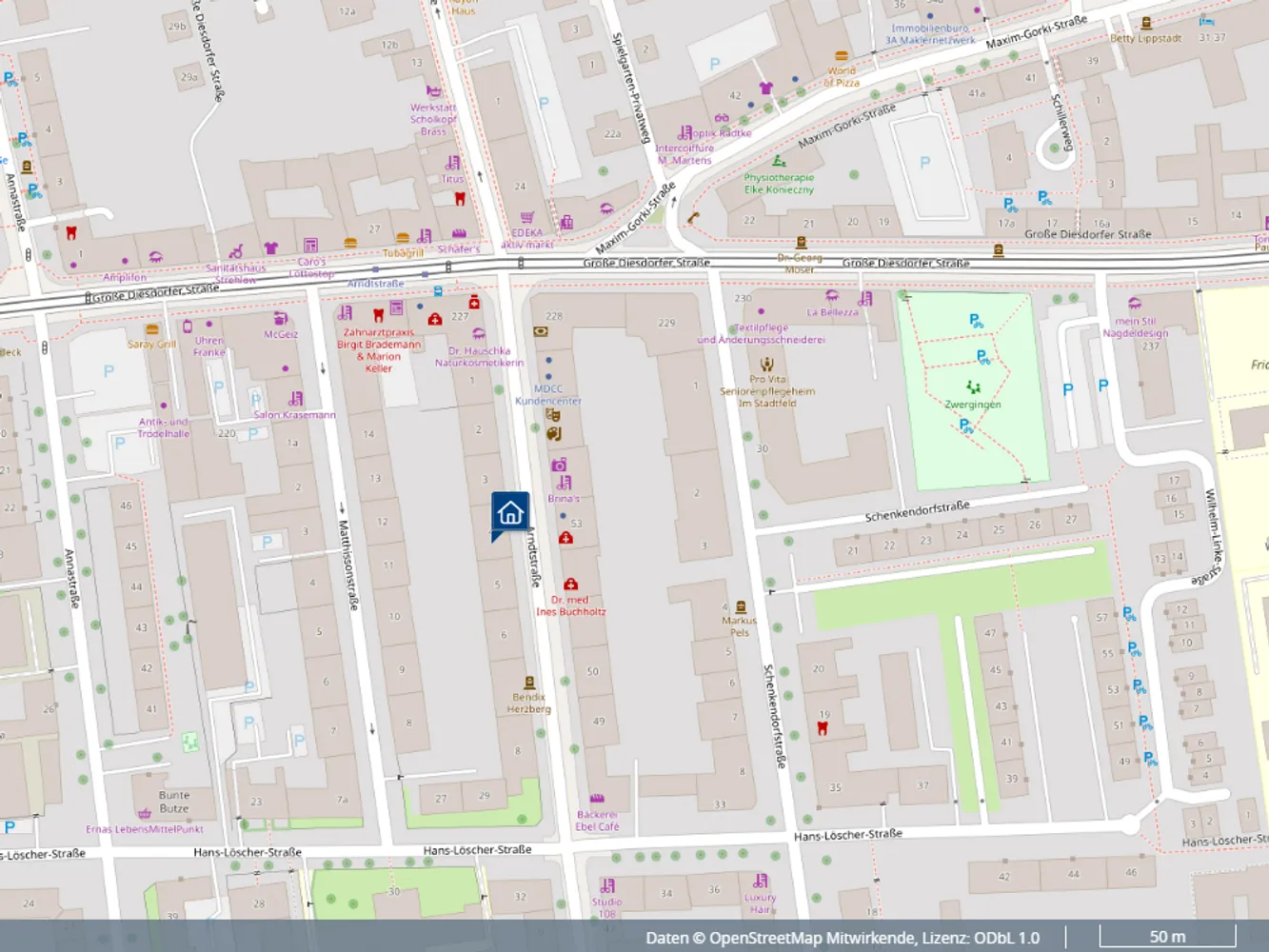
Task: Select the Physiotherapie Elke Konieczny icon
Action: (x=779, y=161)
